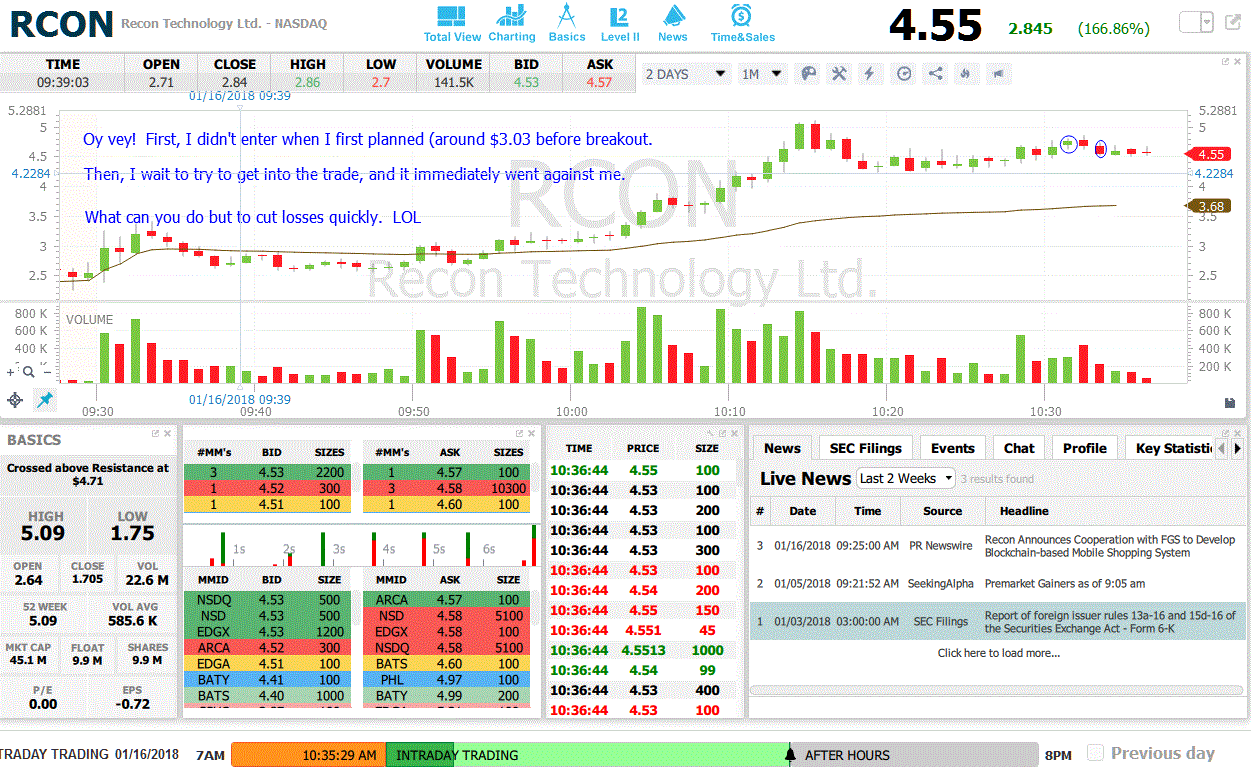Image resolution: width=1251 pixels, height=770 pixels.
Task: Open Premarket Gainers as of 9:05 am headline
Action: [1065, 583]
